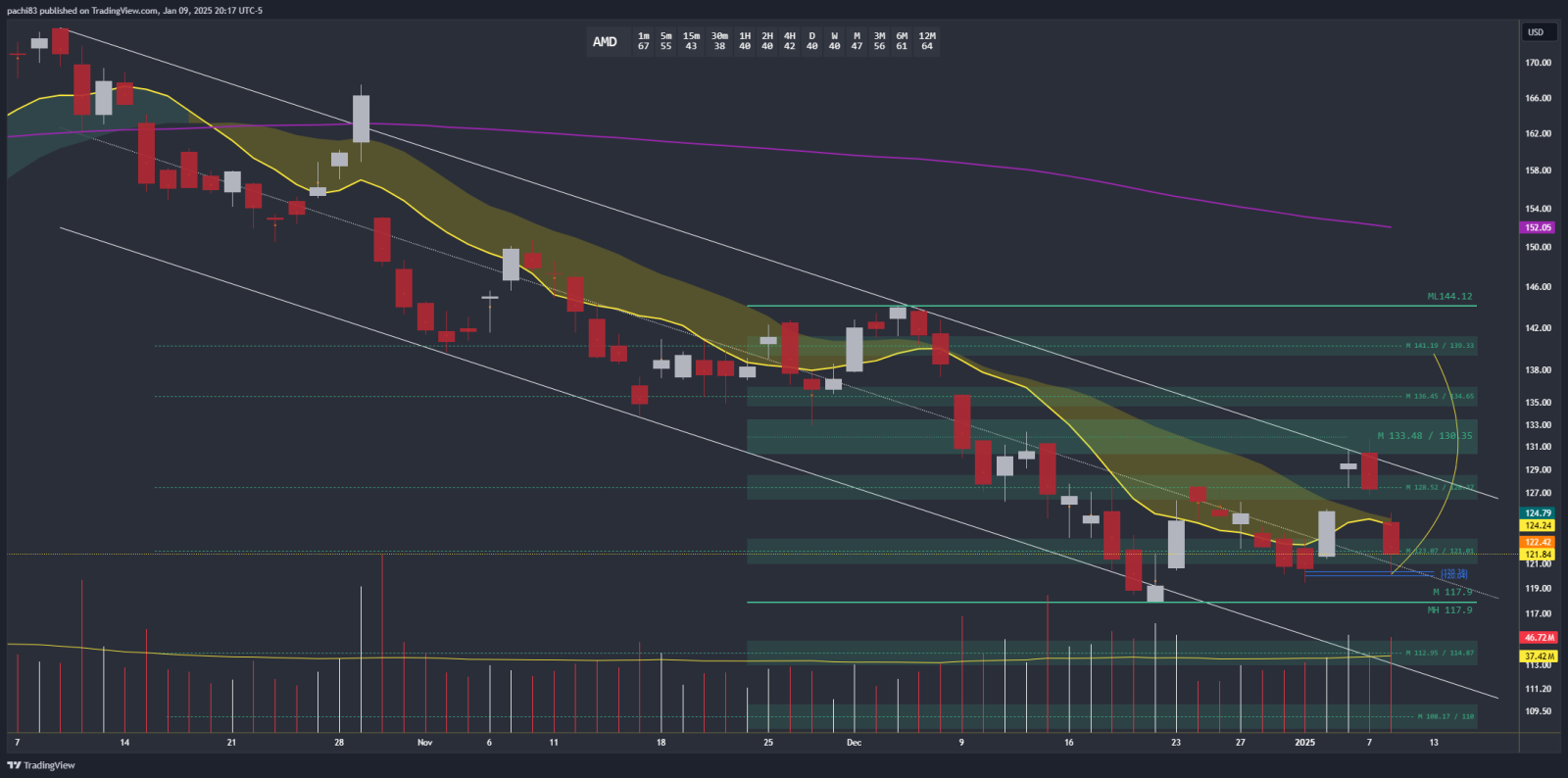Image resolution: width=1568 pixels, height=778 pixels.
Task: Select the 2H 40 timeframe cell
Action: 767,41
